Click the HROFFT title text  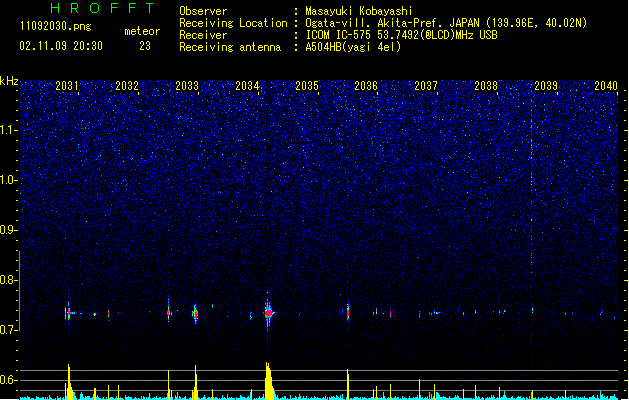tap(102, 8)
